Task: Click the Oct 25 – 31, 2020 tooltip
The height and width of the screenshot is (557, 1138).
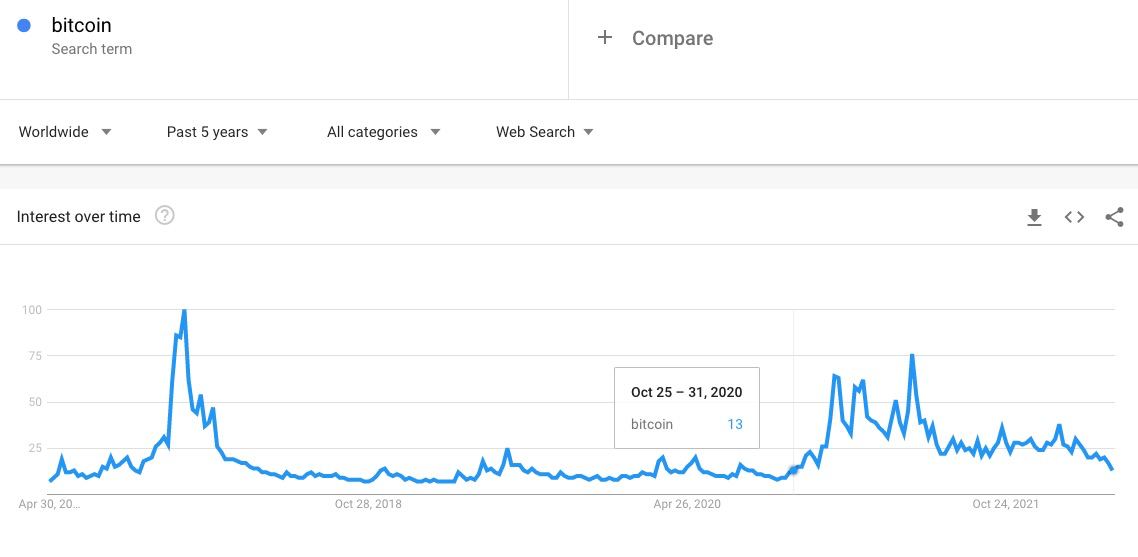Action: 687,393
